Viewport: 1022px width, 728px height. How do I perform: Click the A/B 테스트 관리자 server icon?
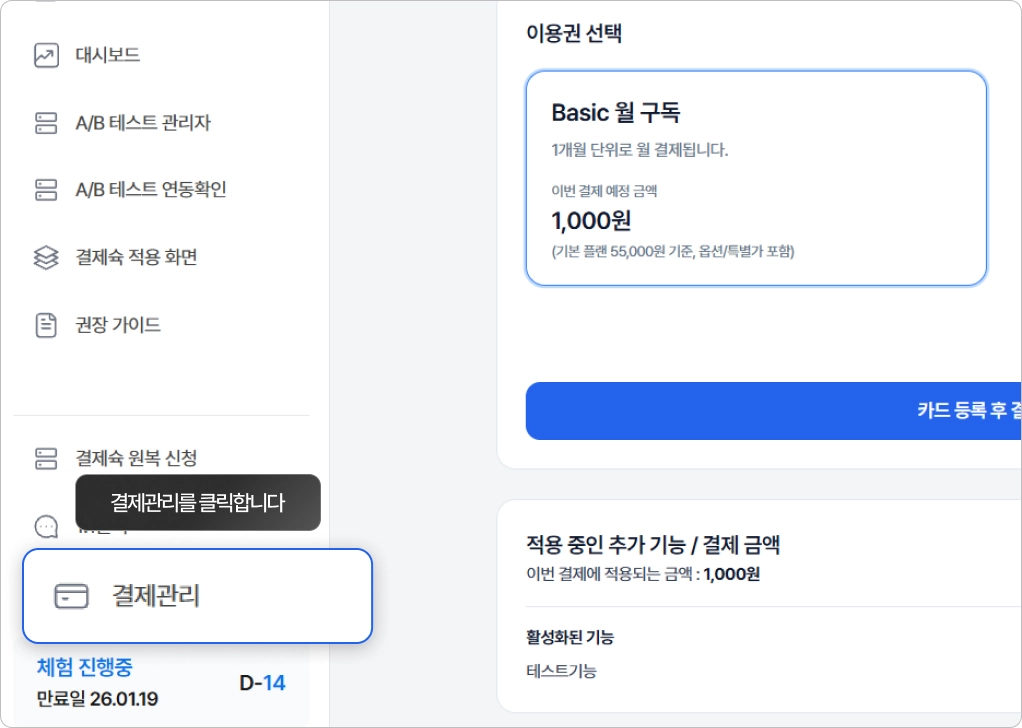[46, 123]
